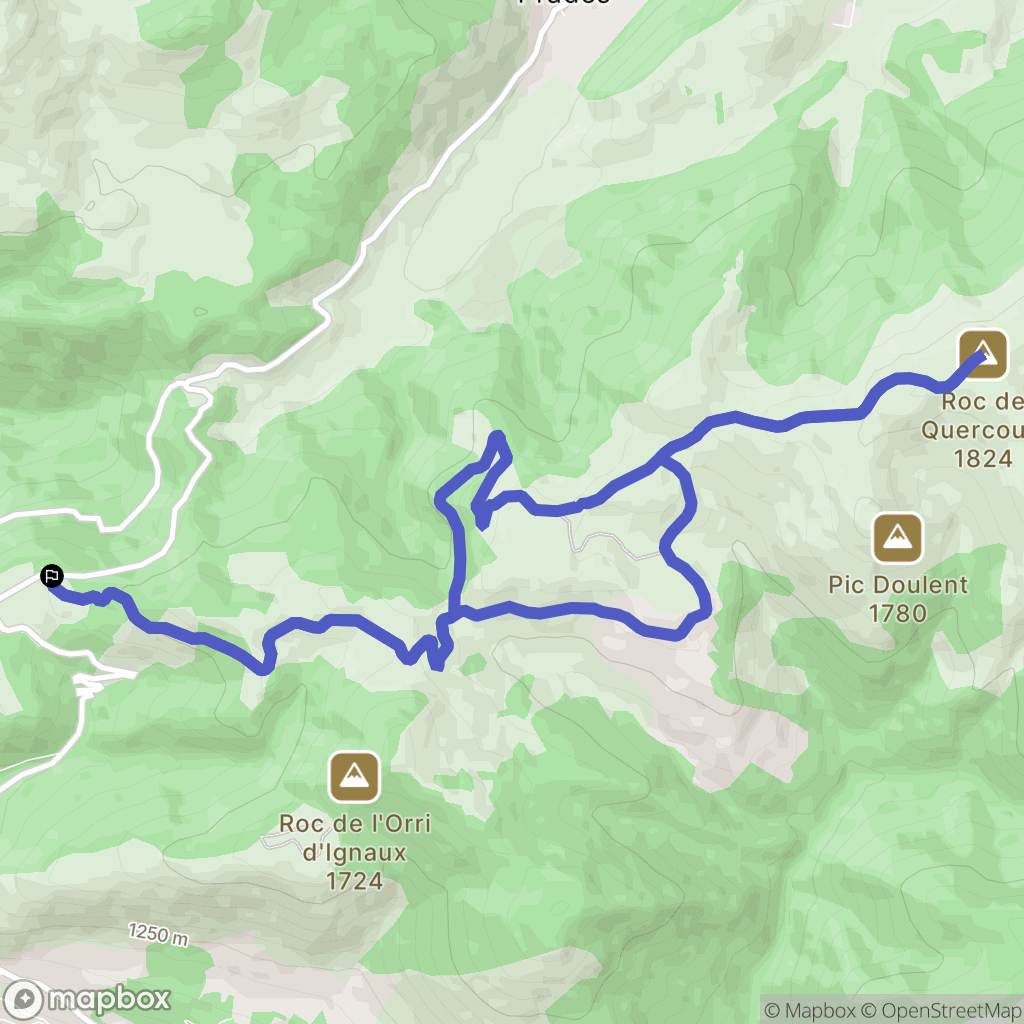Select the Roc de l'Orri d'Ignaux 1724 label
This screenshot has width=1024, height=1024.
click(x=355, y=852)
